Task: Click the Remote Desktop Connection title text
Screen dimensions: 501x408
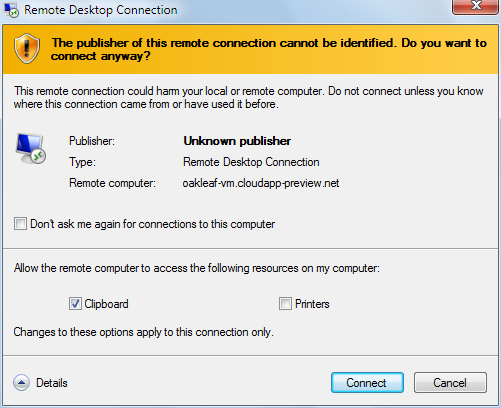Action: [101, 10]
